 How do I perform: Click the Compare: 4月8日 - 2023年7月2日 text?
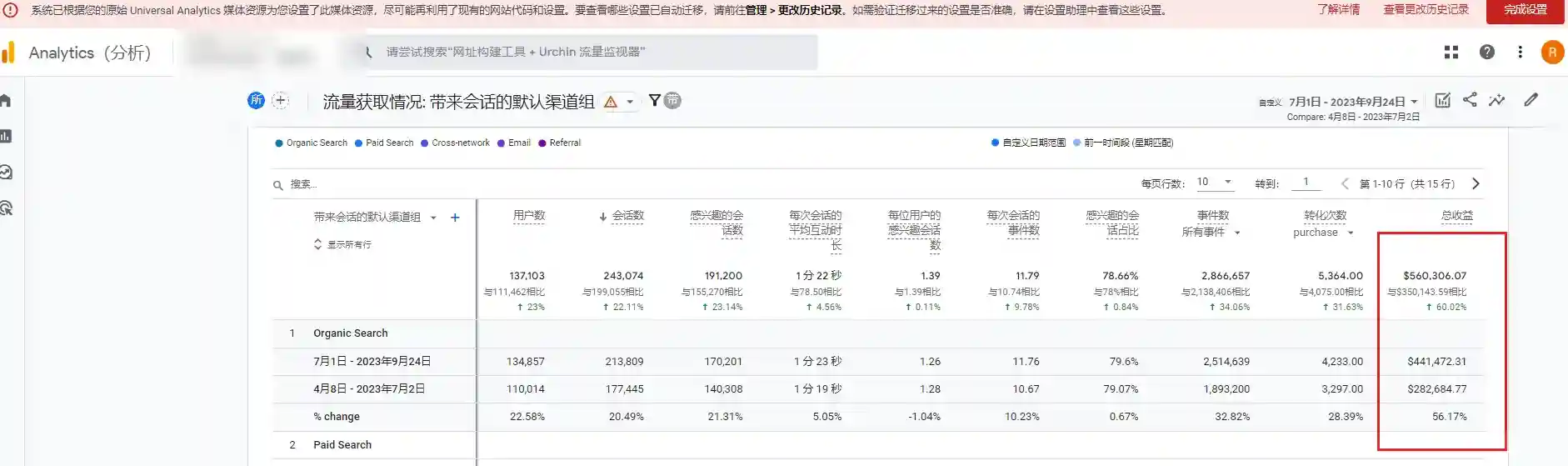[x=1353, y=118]
